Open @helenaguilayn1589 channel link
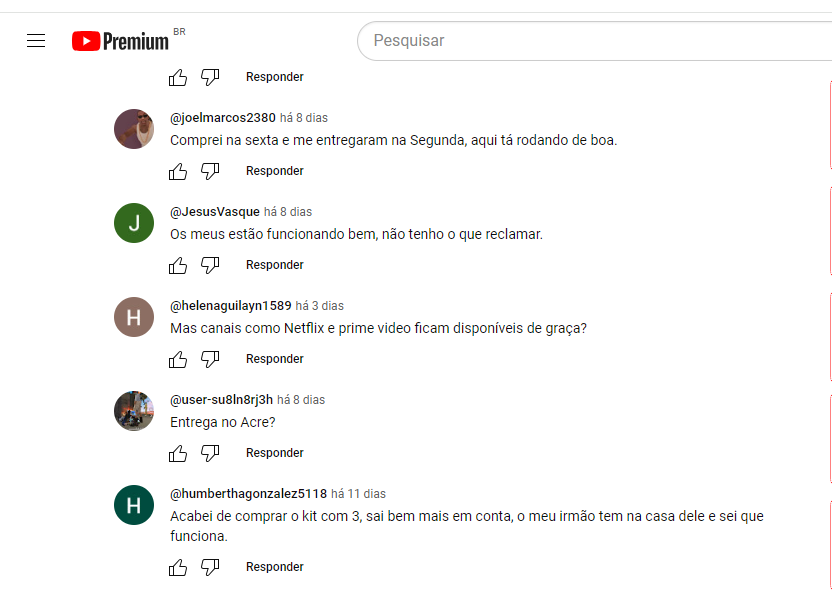The image size is (832, 594). click(x=231, y=306)
